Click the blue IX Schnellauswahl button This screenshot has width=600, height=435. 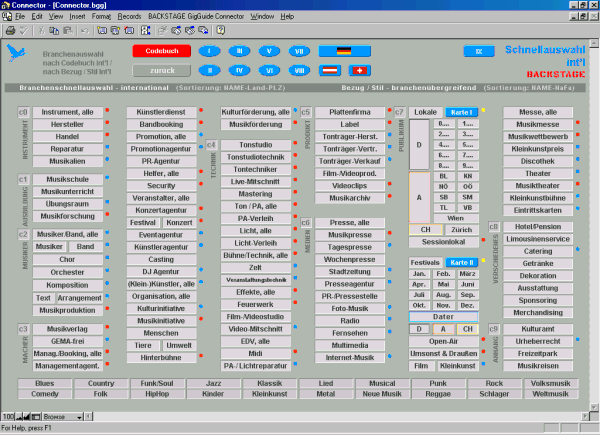479,51
